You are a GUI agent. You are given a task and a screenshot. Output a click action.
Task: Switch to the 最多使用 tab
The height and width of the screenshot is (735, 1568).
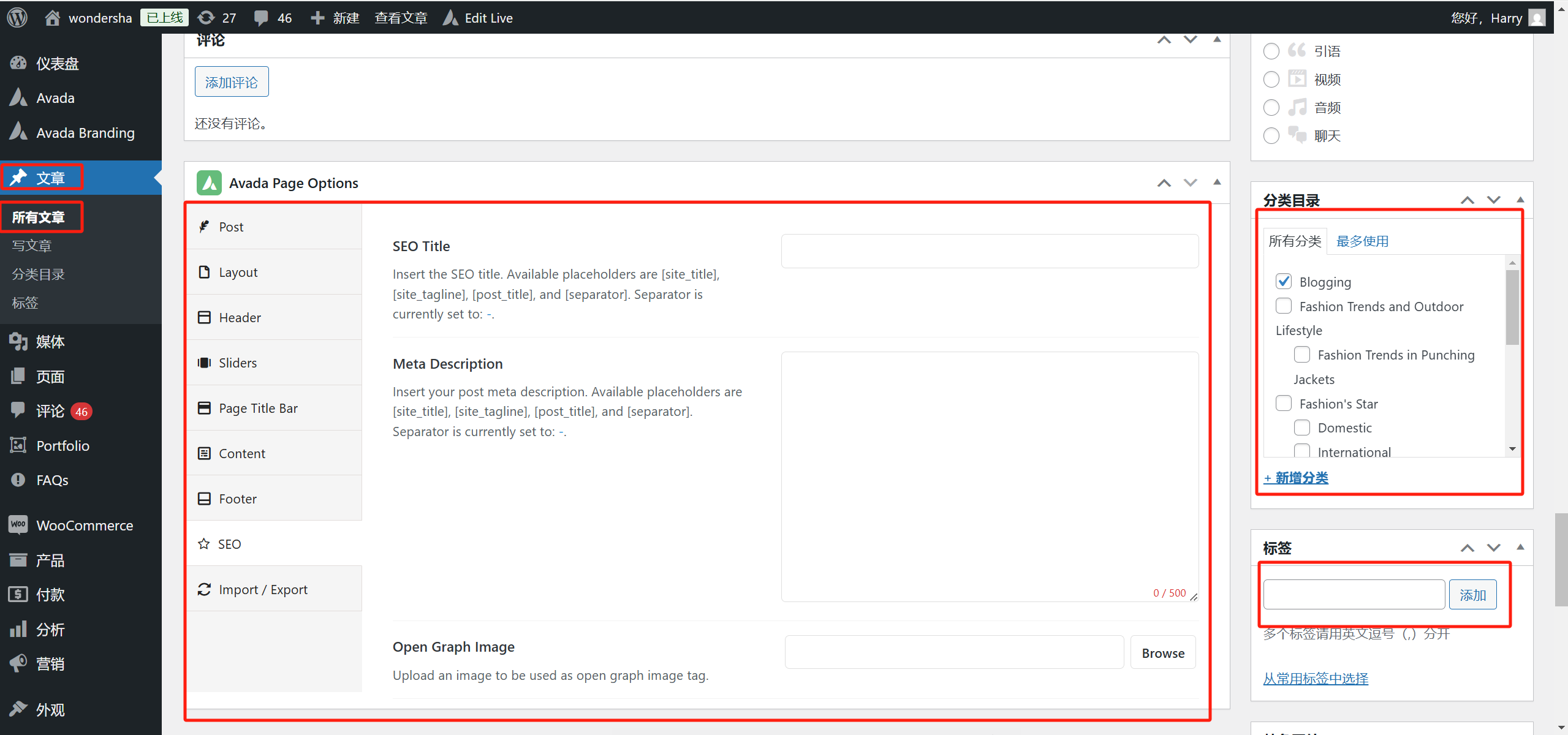coord(1362,240)
